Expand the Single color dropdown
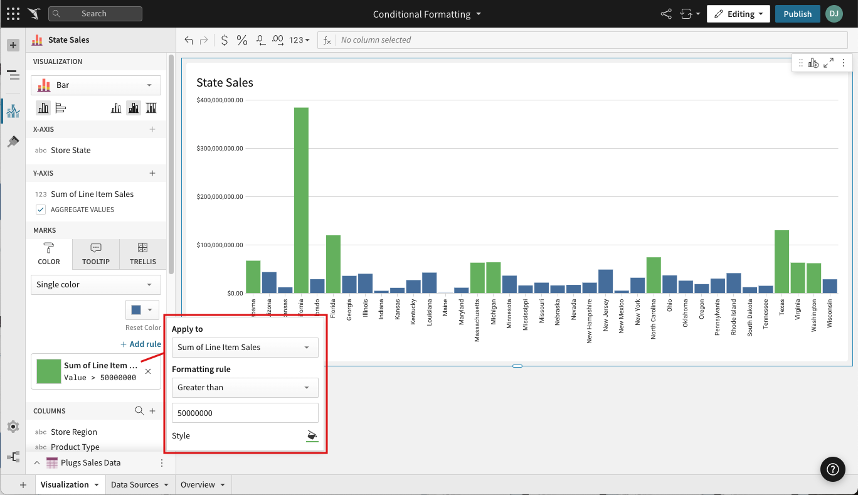 (96, 284)
